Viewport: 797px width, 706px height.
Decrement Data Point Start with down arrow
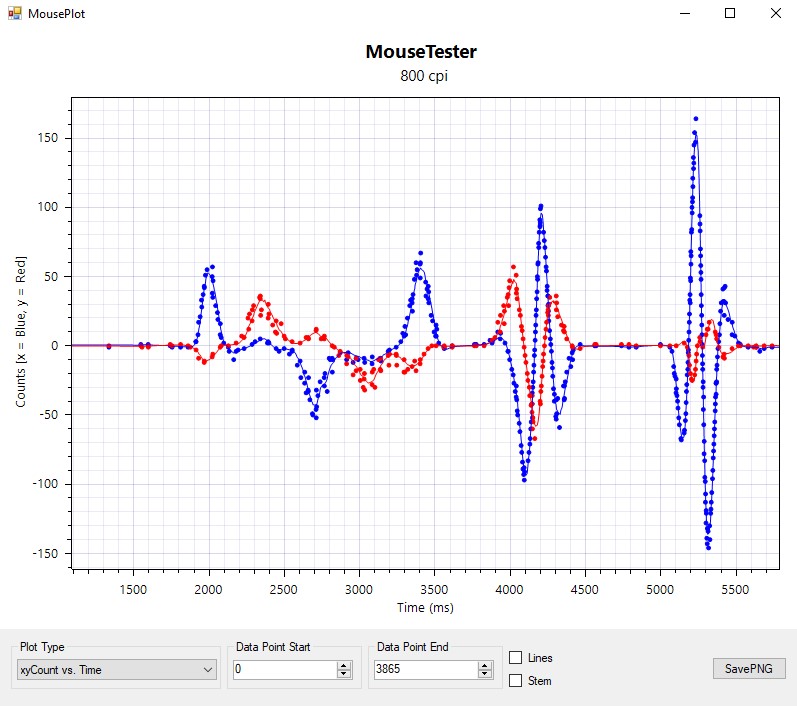pos(342,674)
